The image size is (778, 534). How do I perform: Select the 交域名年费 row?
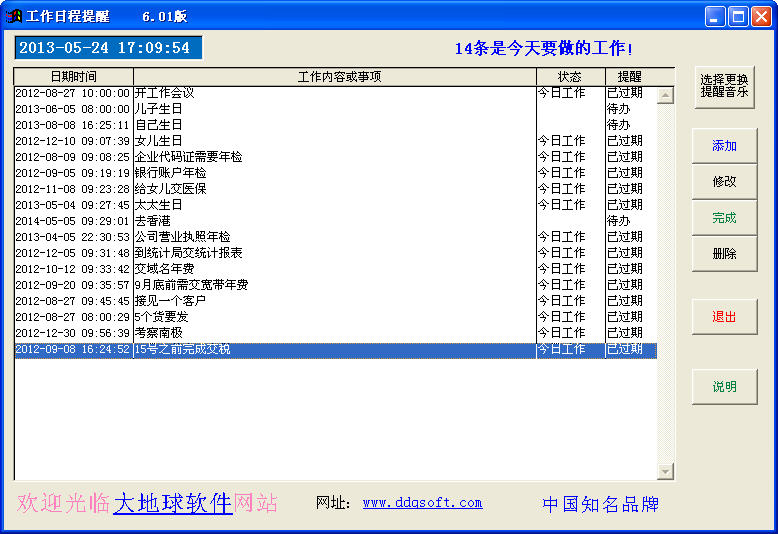(335, 268)
